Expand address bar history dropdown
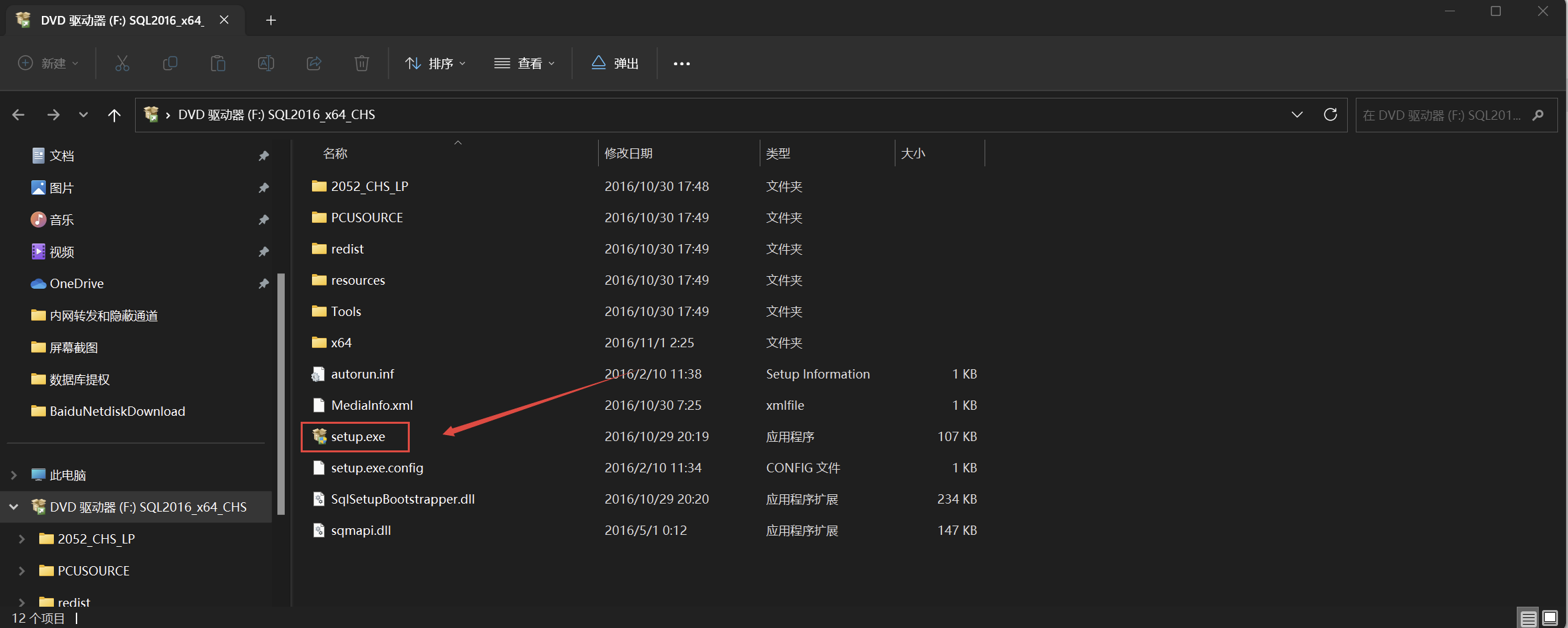 tap(1297, 114)
